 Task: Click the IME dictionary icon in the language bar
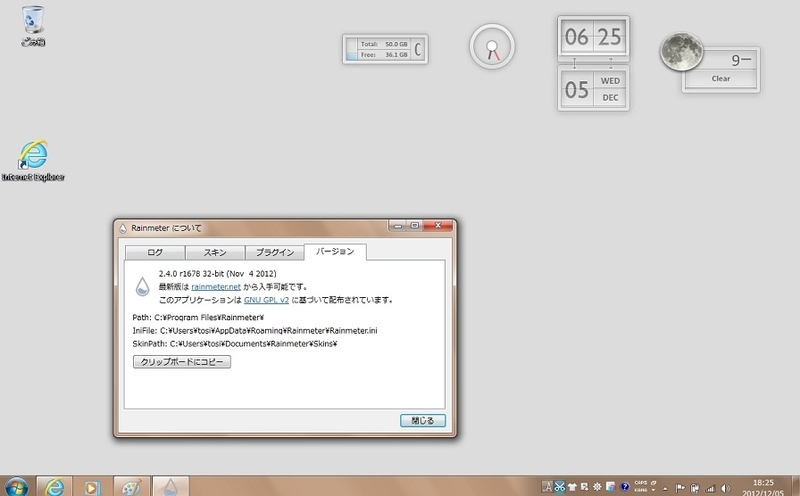click(x=611, y=487)
